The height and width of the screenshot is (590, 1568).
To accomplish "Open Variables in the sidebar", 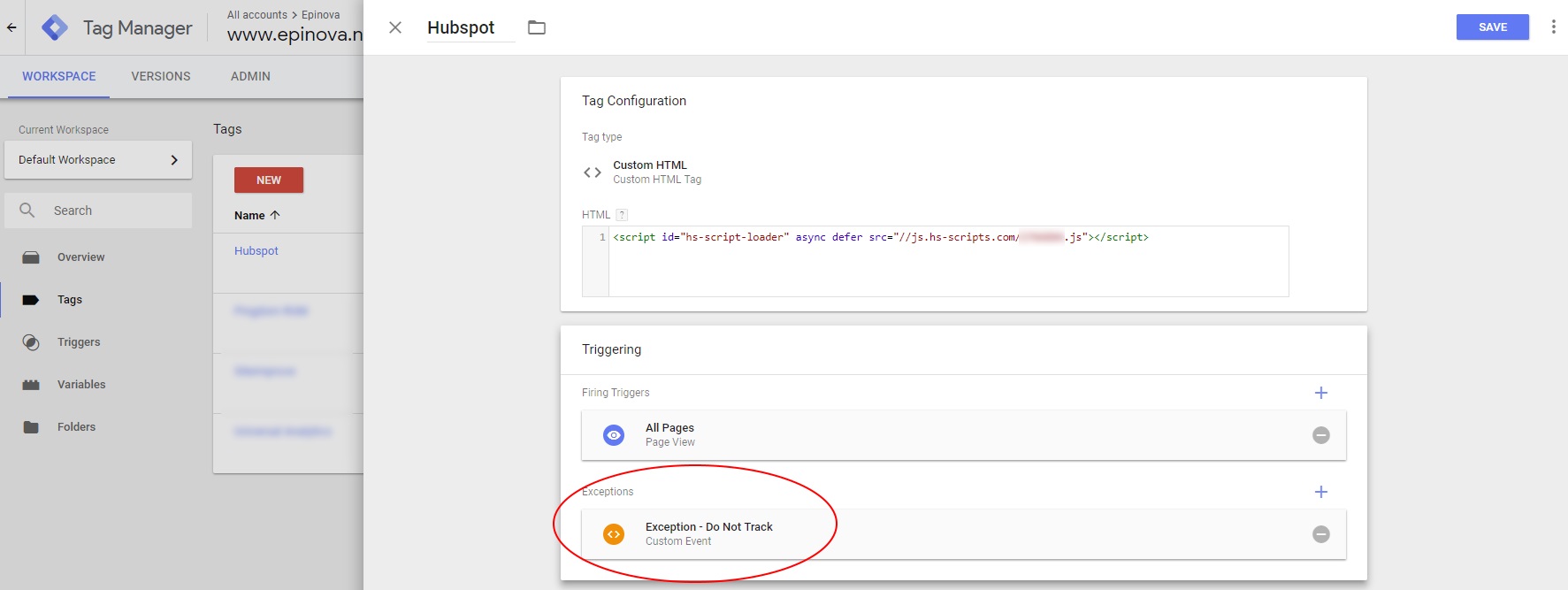I will [x=81, y=385].
